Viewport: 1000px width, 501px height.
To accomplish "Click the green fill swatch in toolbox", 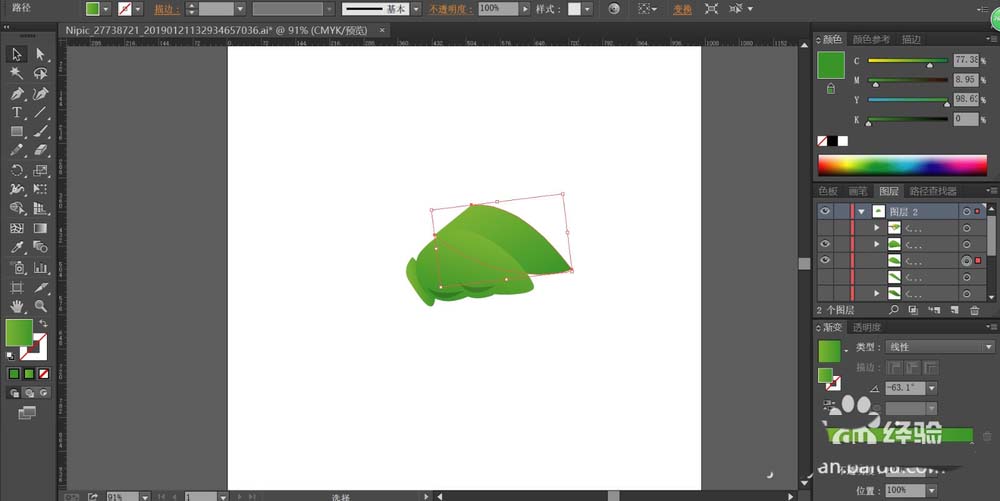I will [19, 333].
